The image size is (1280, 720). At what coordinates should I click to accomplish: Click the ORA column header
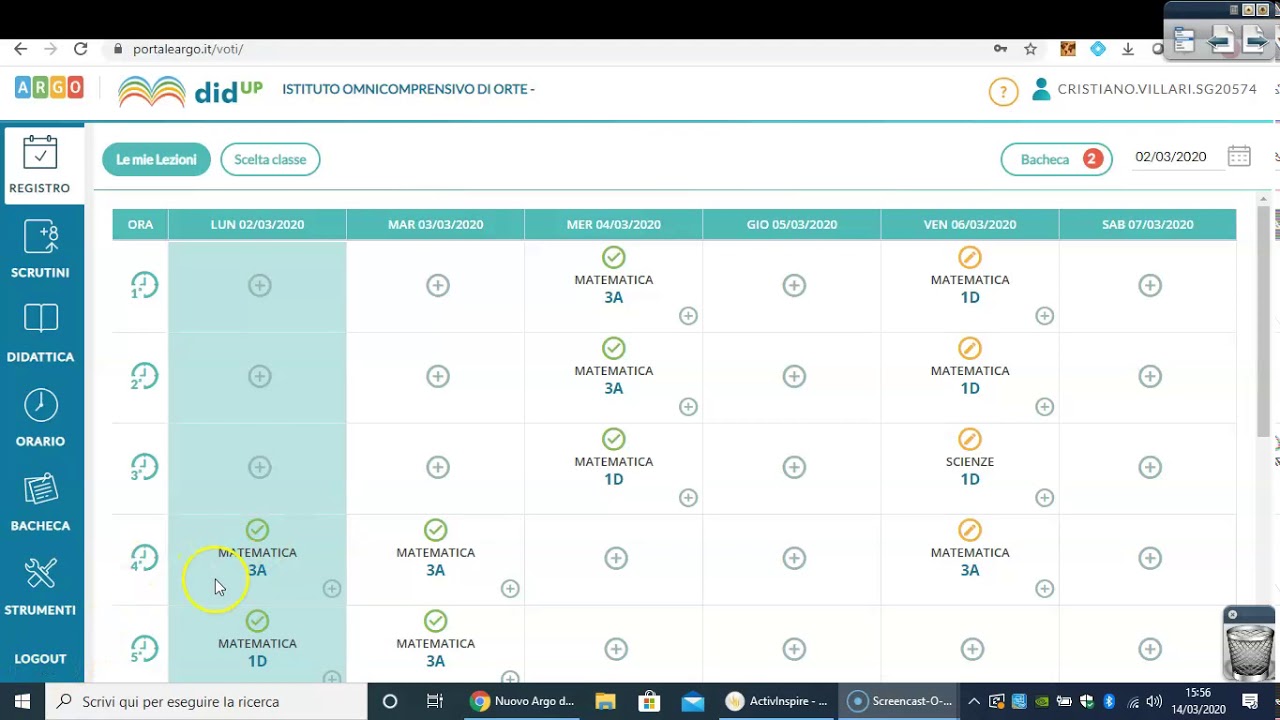click(x=140, y=225)
